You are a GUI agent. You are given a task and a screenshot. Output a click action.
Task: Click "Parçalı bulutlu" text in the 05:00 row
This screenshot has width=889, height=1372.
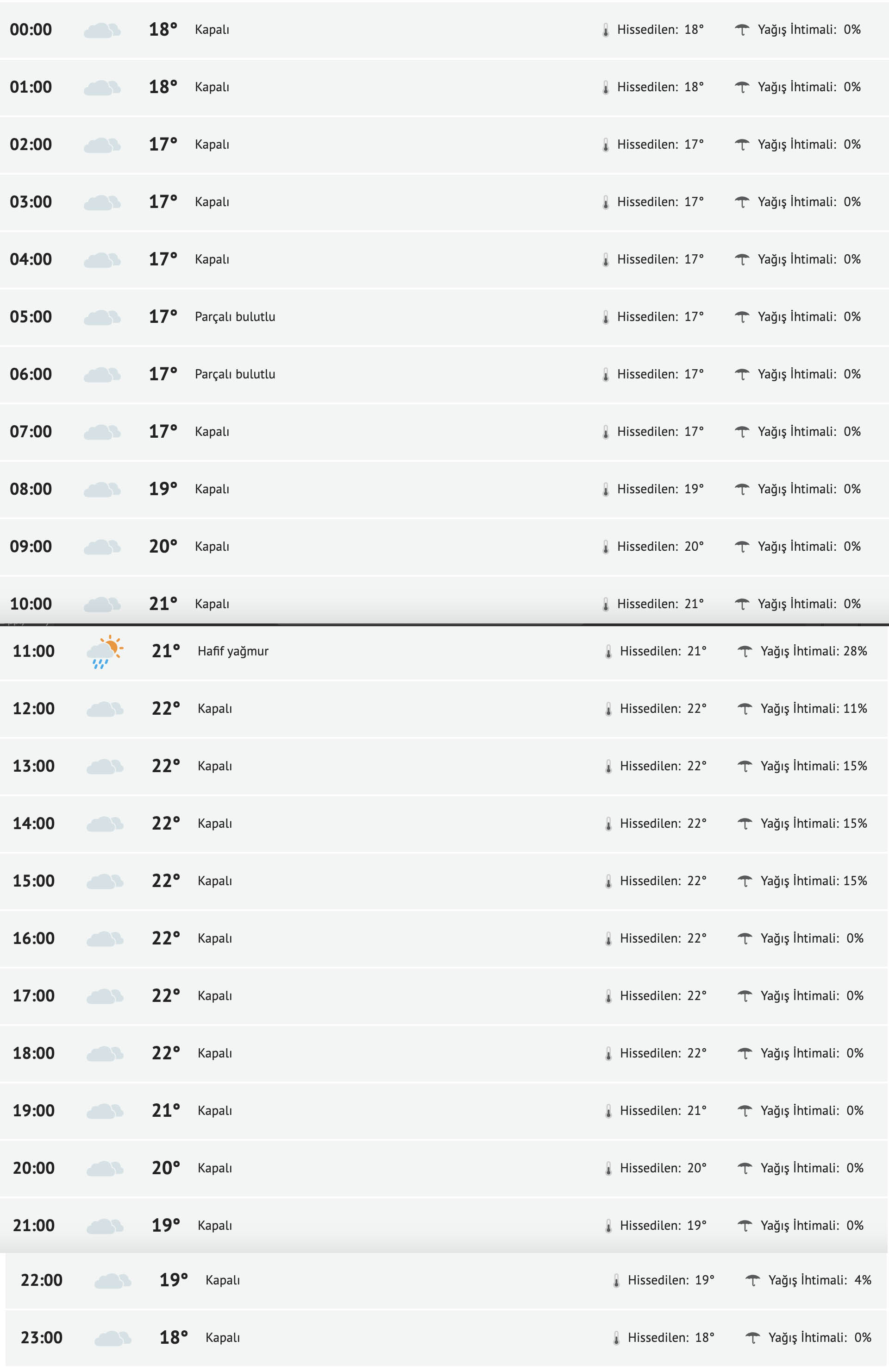tap(235, 317)
